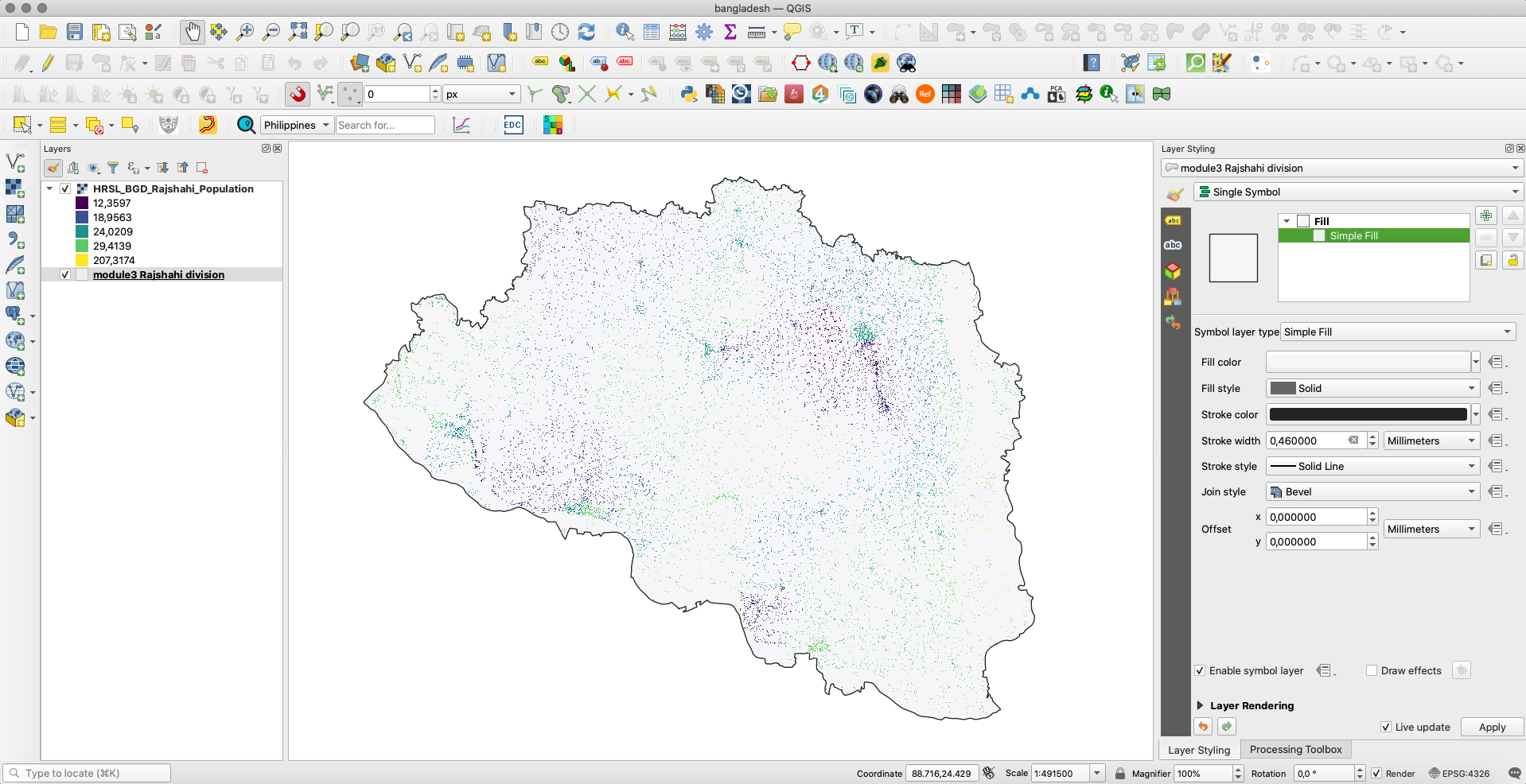Image resolution: width=1526 pixels, height=784 pixels.
Task: Increase Stroke width with stepper arrow
Action: [1372, 437]
